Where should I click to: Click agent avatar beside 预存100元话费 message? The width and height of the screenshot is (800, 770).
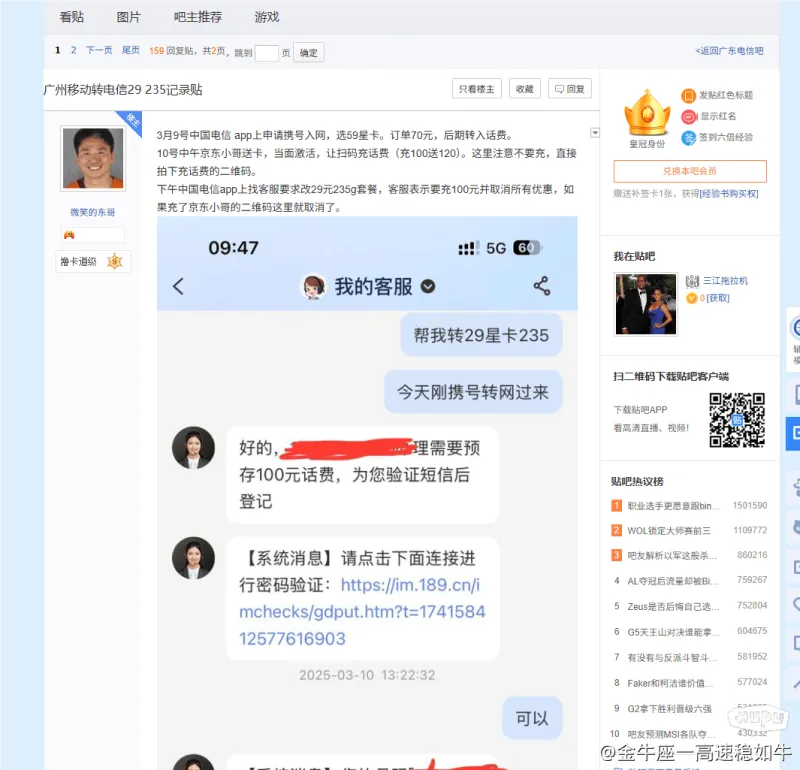(193, 448)
